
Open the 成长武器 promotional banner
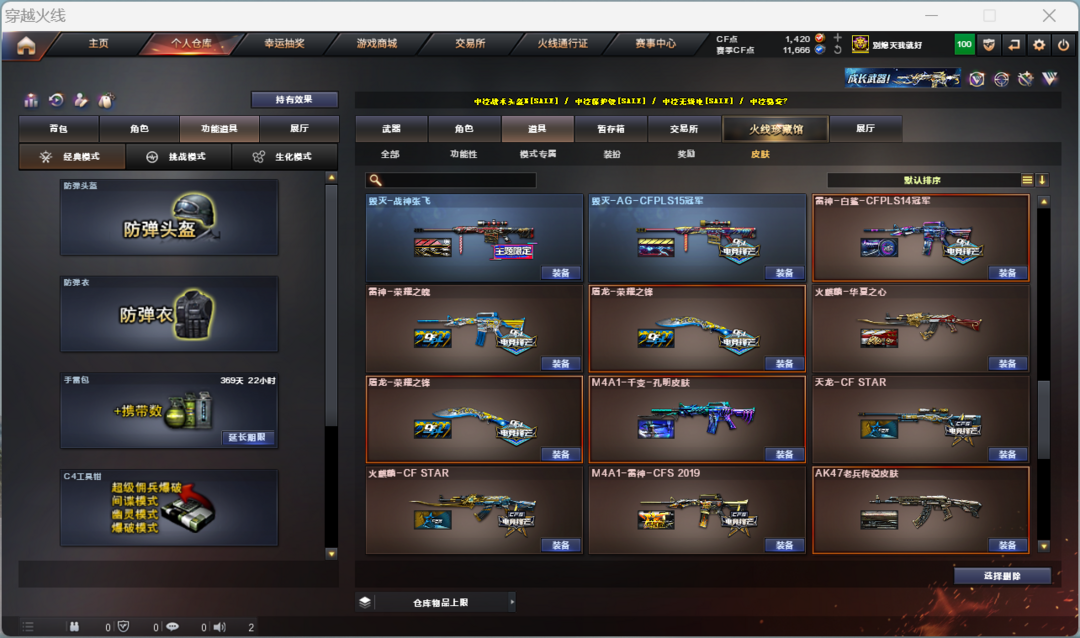(903, 79)
